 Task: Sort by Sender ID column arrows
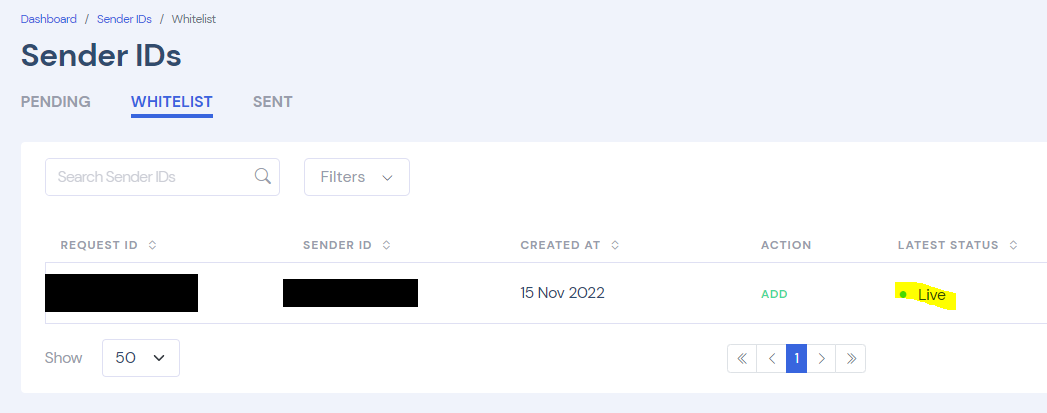386,245
